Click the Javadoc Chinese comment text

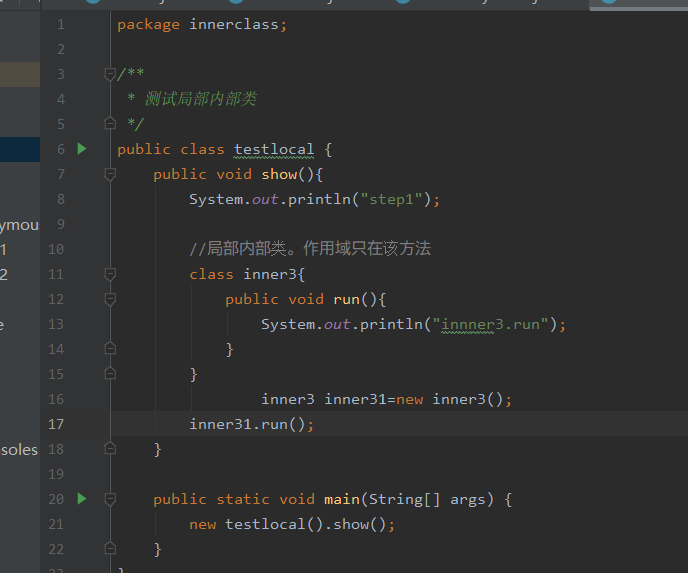pyautogui.click(x=201, y=99)
